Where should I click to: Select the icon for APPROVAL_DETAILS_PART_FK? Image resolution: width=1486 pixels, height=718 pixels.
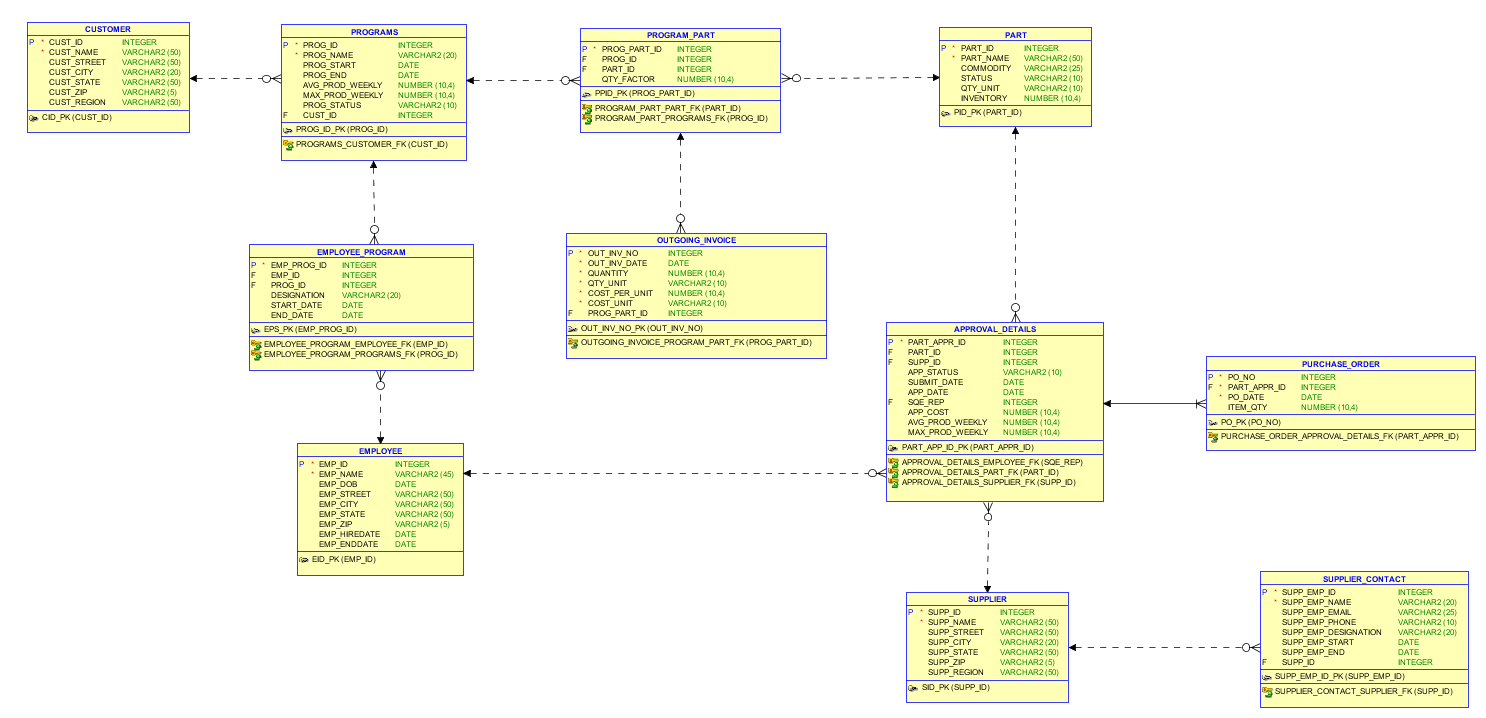pos(894,472)
